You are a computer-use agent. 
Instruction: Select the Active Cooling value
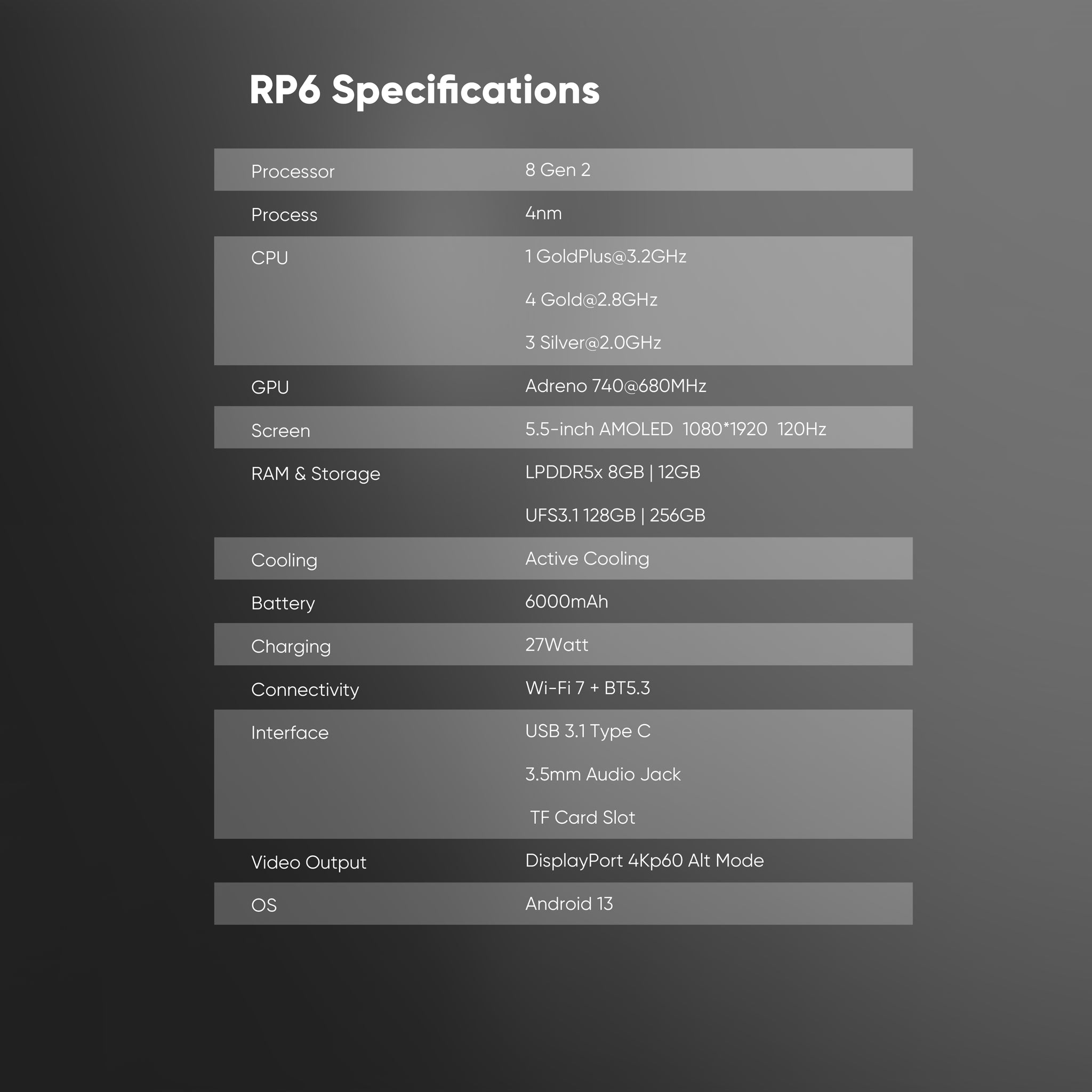pos(587,558)
